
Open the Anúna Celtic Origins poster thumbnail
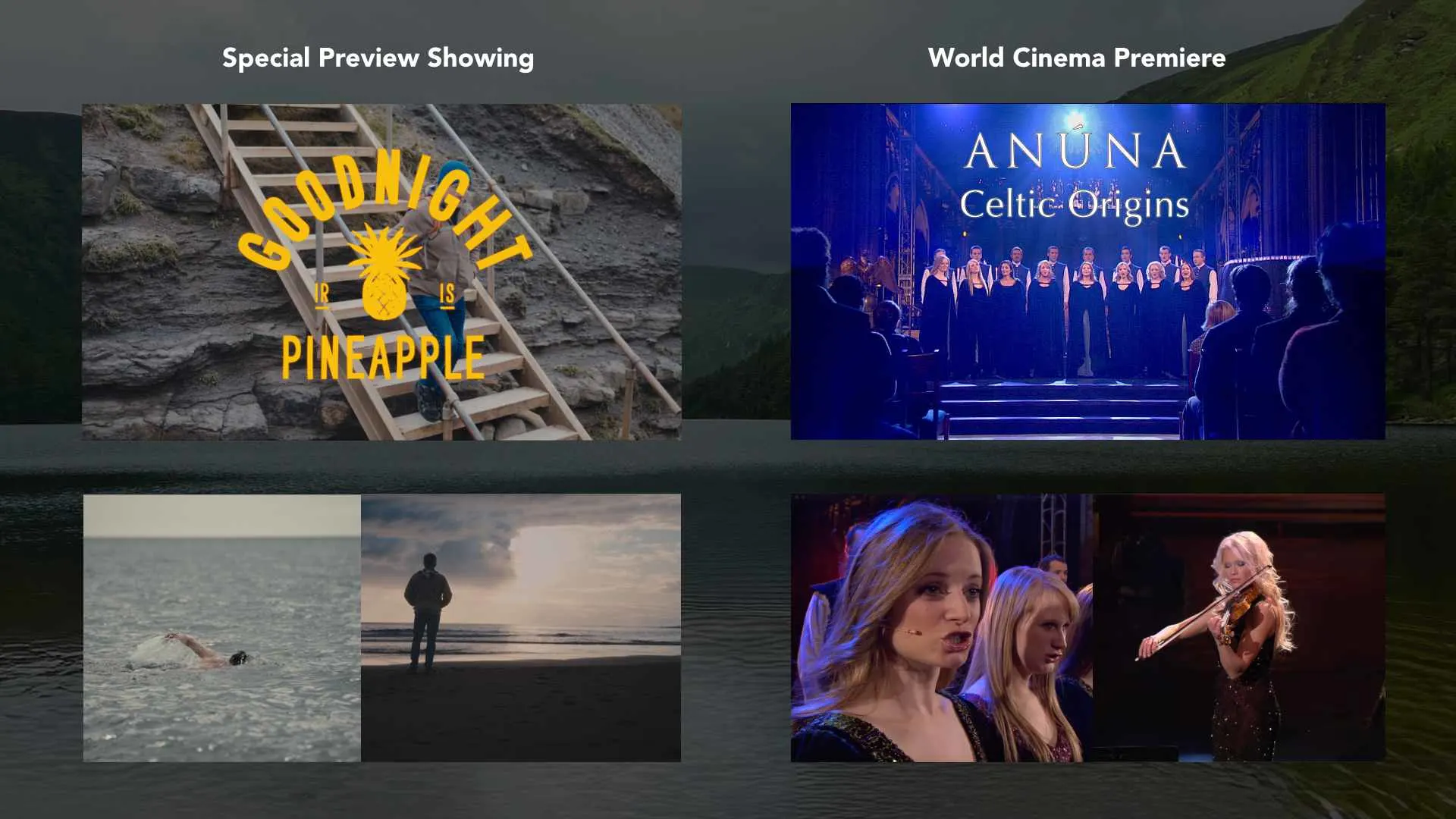coord(1087,271)
